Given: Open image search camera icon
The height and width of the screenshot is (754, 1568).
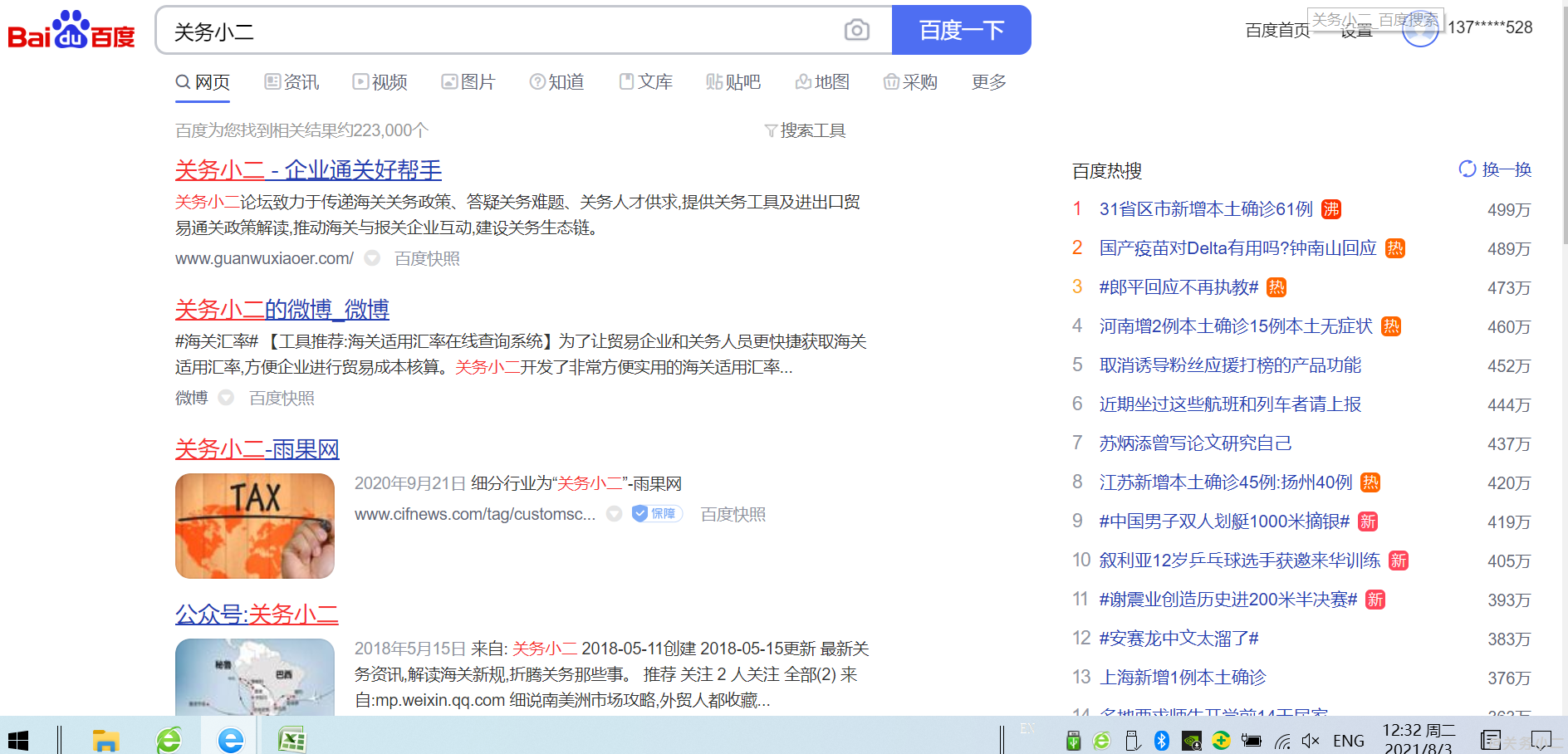Looking at the screenshot, I should click(x=856, y=30).
